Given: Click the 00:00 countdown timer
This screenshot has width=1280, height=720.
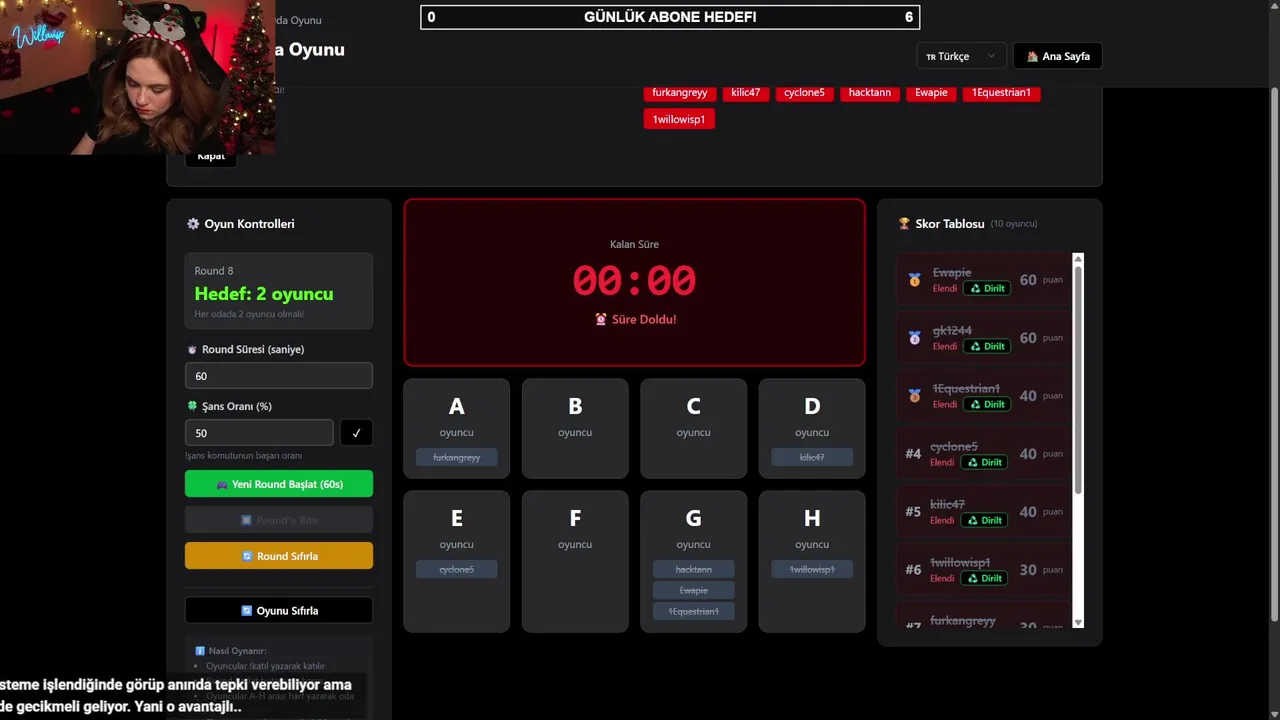Looking at the screenshot, I should [634, 281].
